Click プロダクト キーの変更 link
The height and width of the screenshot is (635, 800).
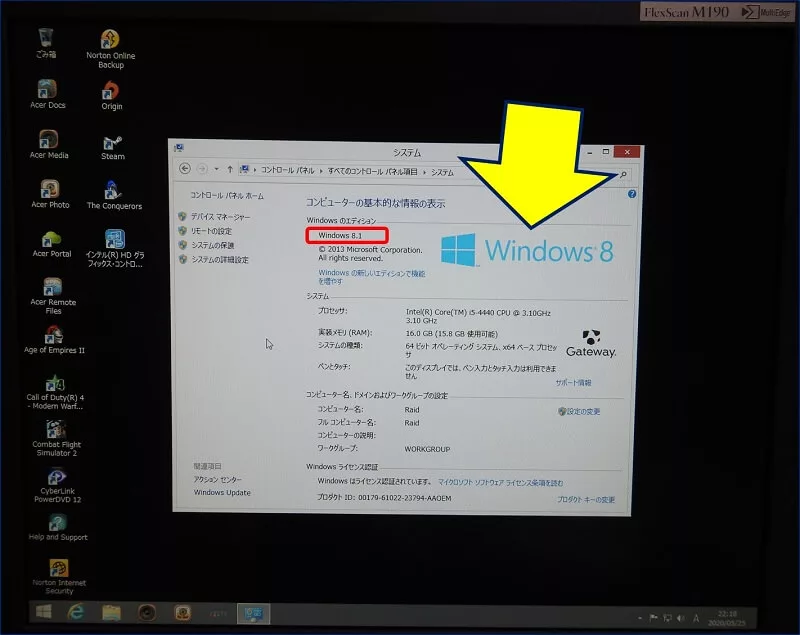point(585,499)
